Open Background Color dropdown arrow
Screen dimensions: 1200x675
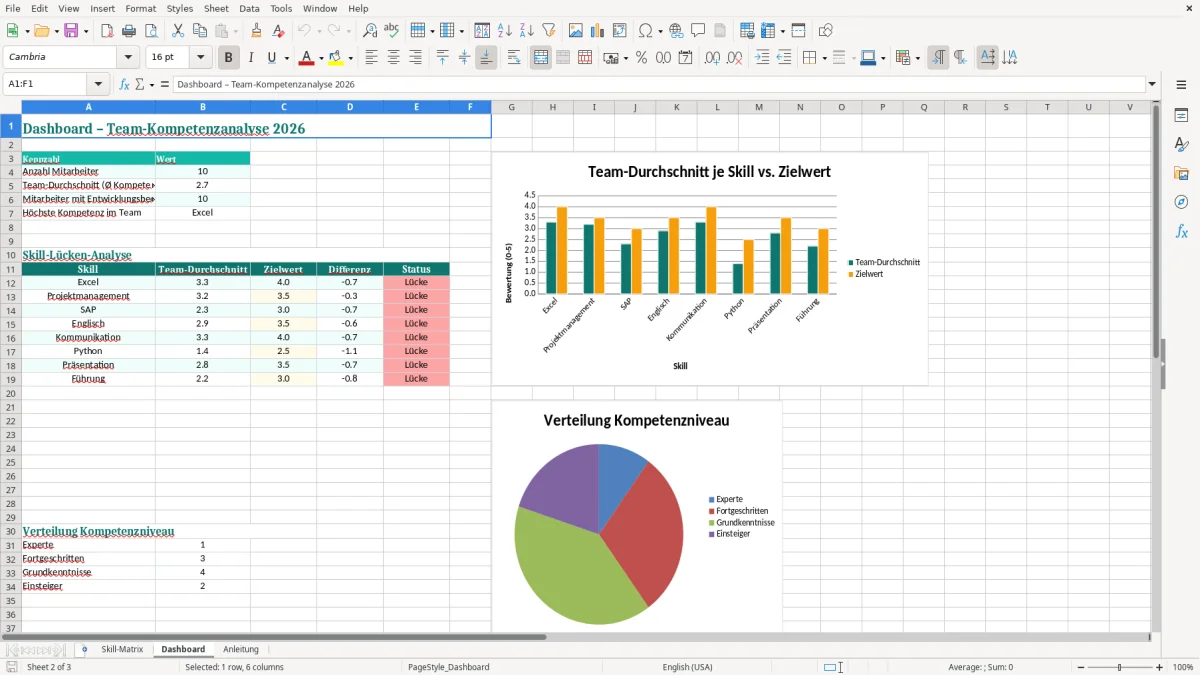tap(349, 58)
